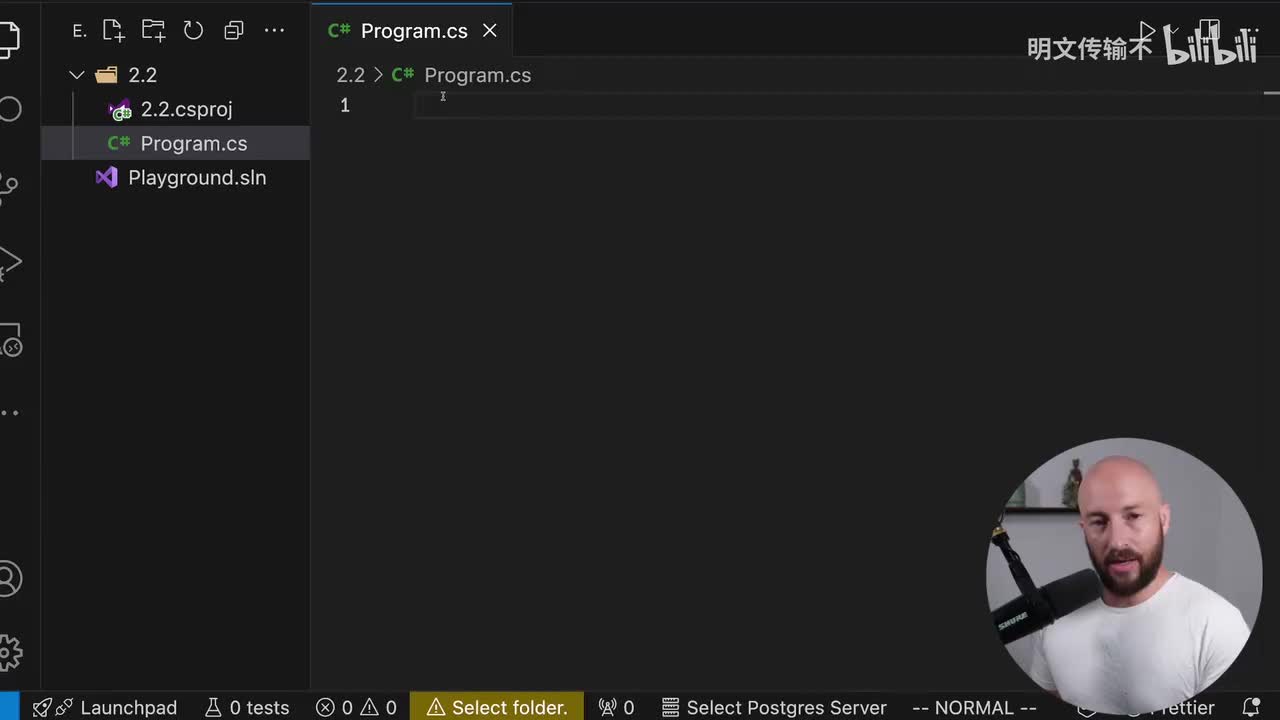Refresh the Explorer file tree

(193, 30)
